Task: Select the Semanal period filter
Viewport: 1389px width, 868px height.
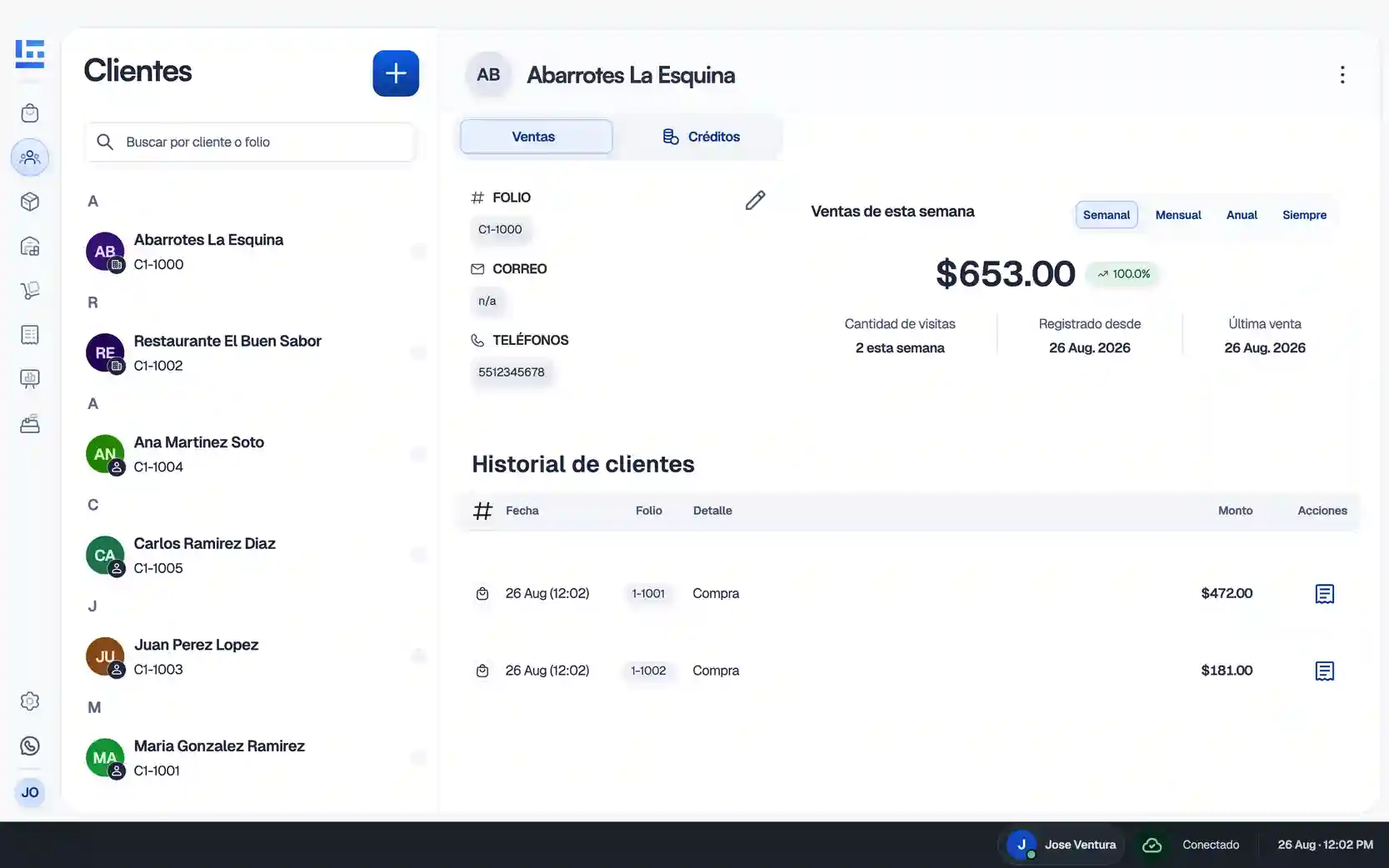Action: 1107,215
